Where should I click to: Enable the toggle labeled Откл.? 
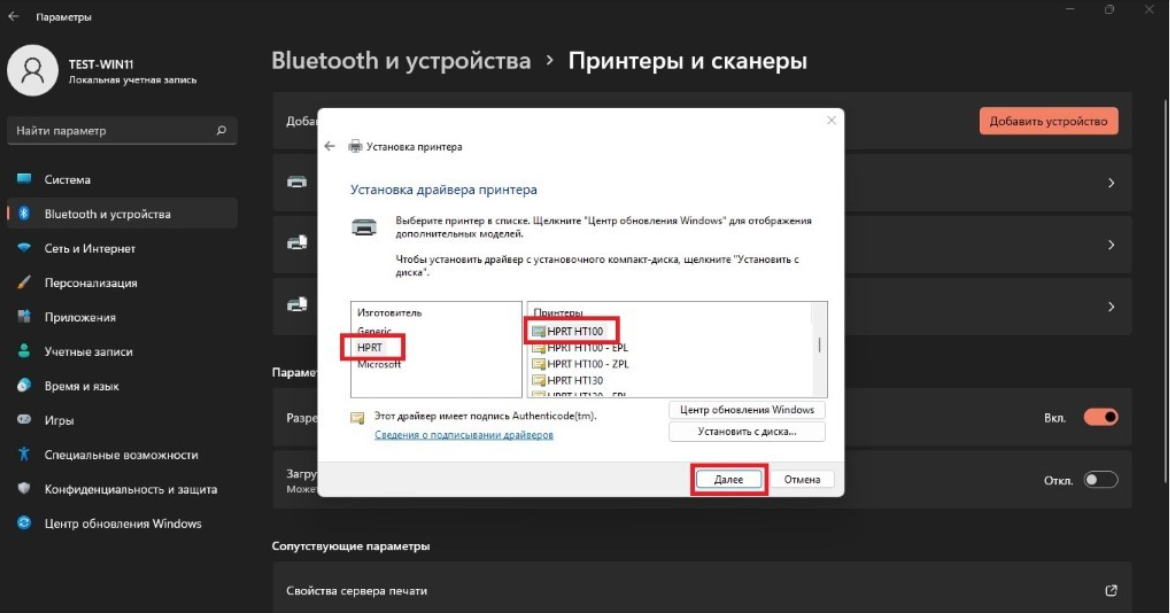click(1100, 481)
